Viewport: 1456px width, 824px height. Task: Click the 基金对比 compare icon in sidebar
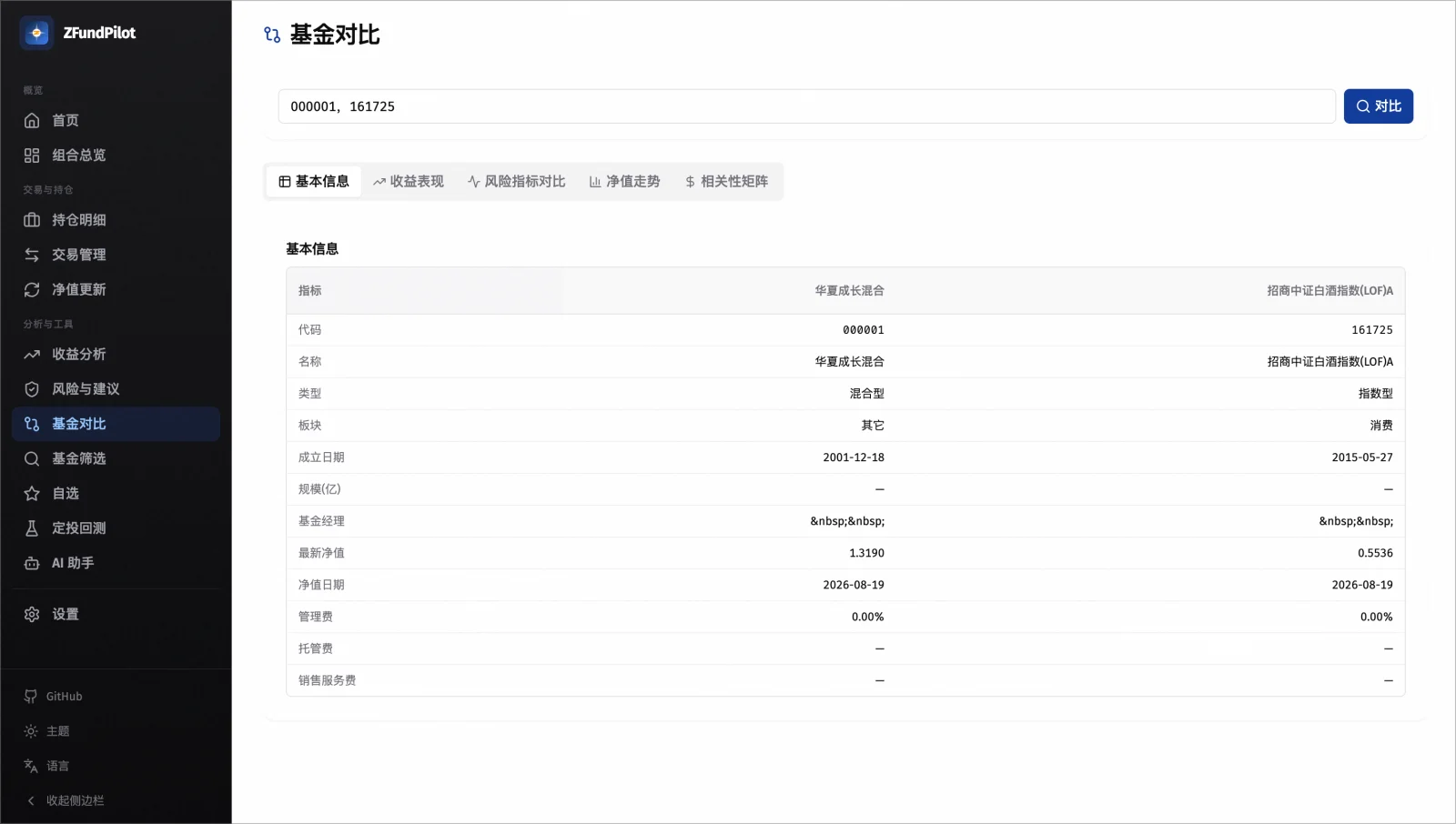click(32, 424)
